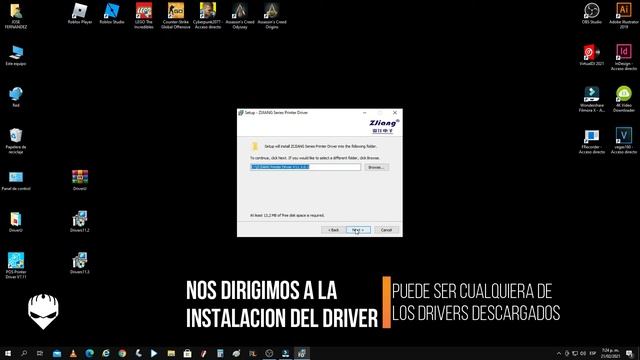Viewport: 640px width, 360px height.
Task: Select the DriverU WinRAR archive icon
Action: [80, 180]
